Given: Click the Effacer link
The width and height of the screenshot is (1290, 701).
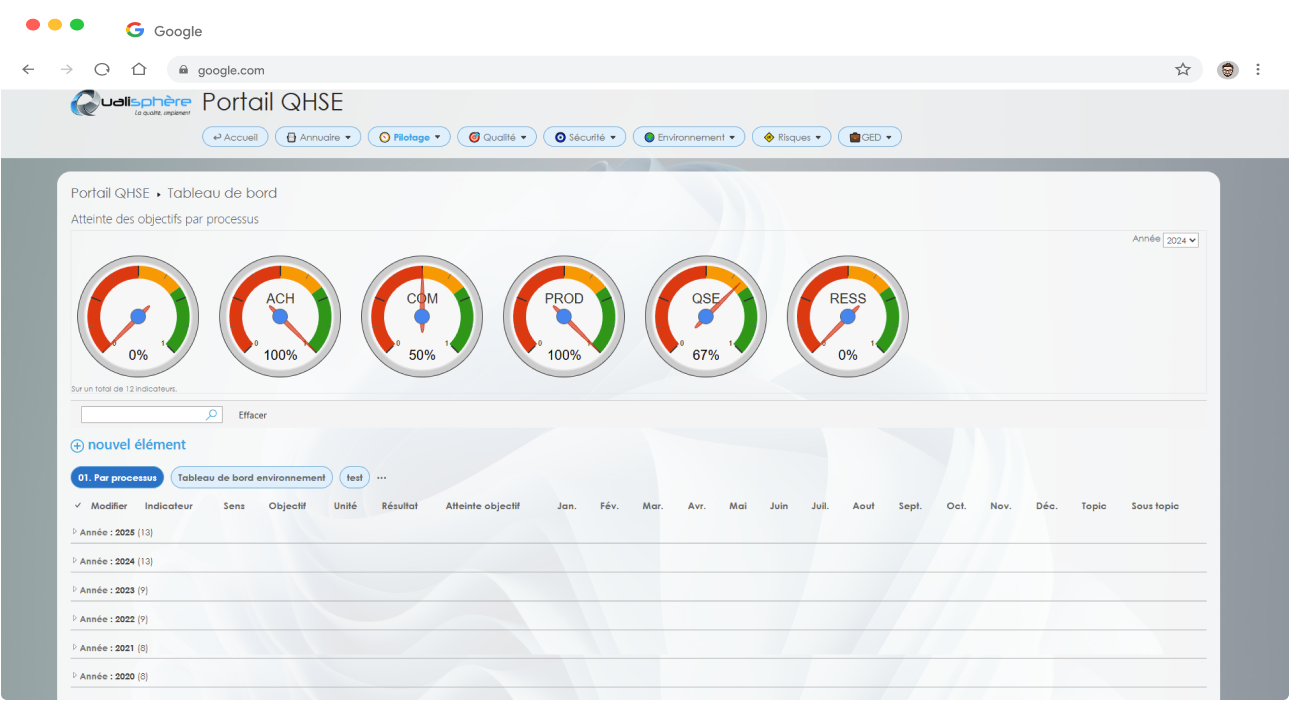Looking at the screenshot, I should [252, 415].
